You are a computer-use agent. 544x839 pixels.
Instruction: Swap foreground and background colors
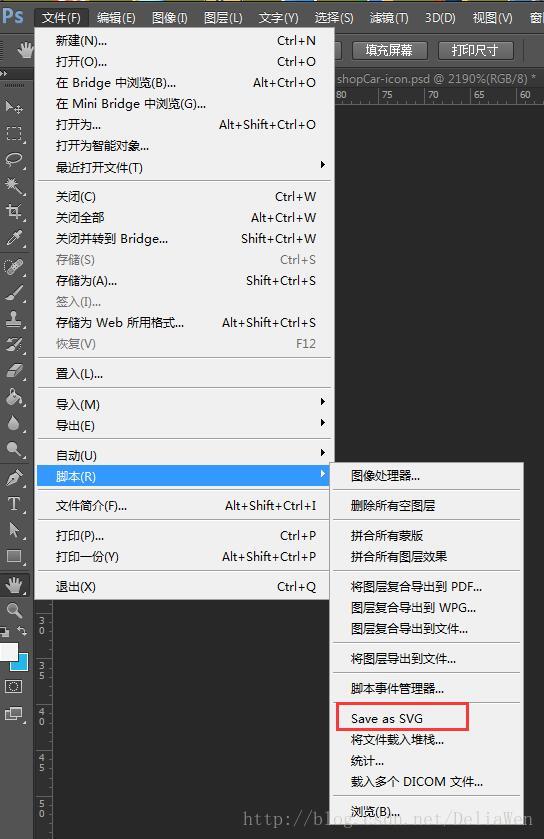(22, 631)
